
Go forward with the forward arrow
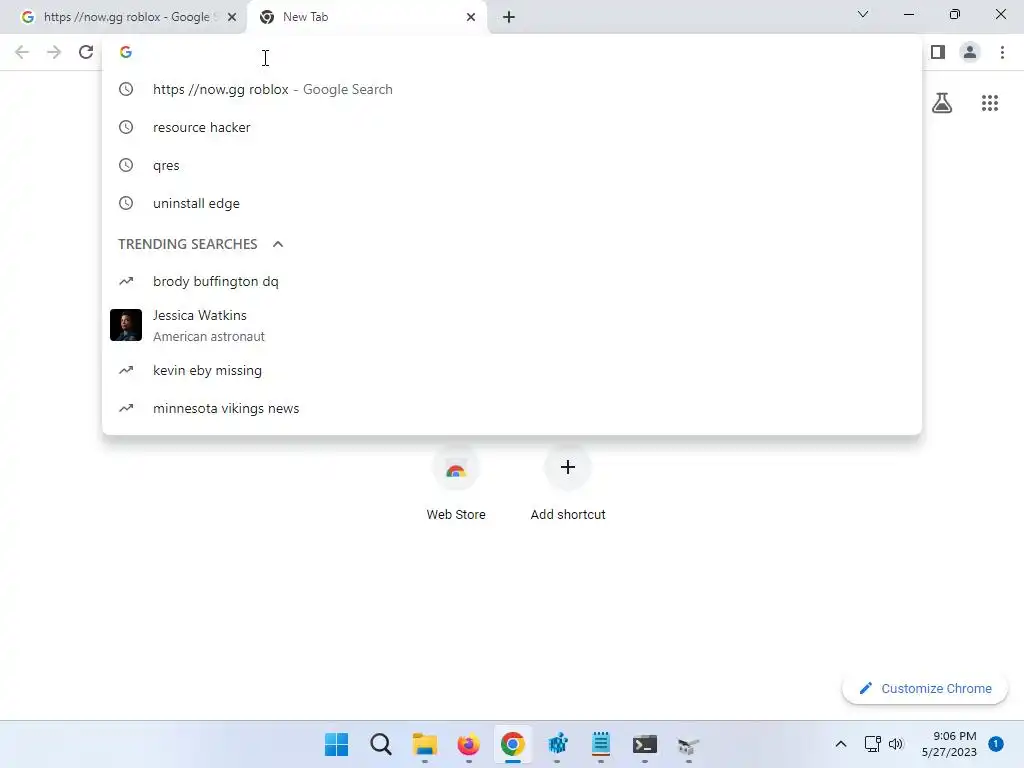54,52
